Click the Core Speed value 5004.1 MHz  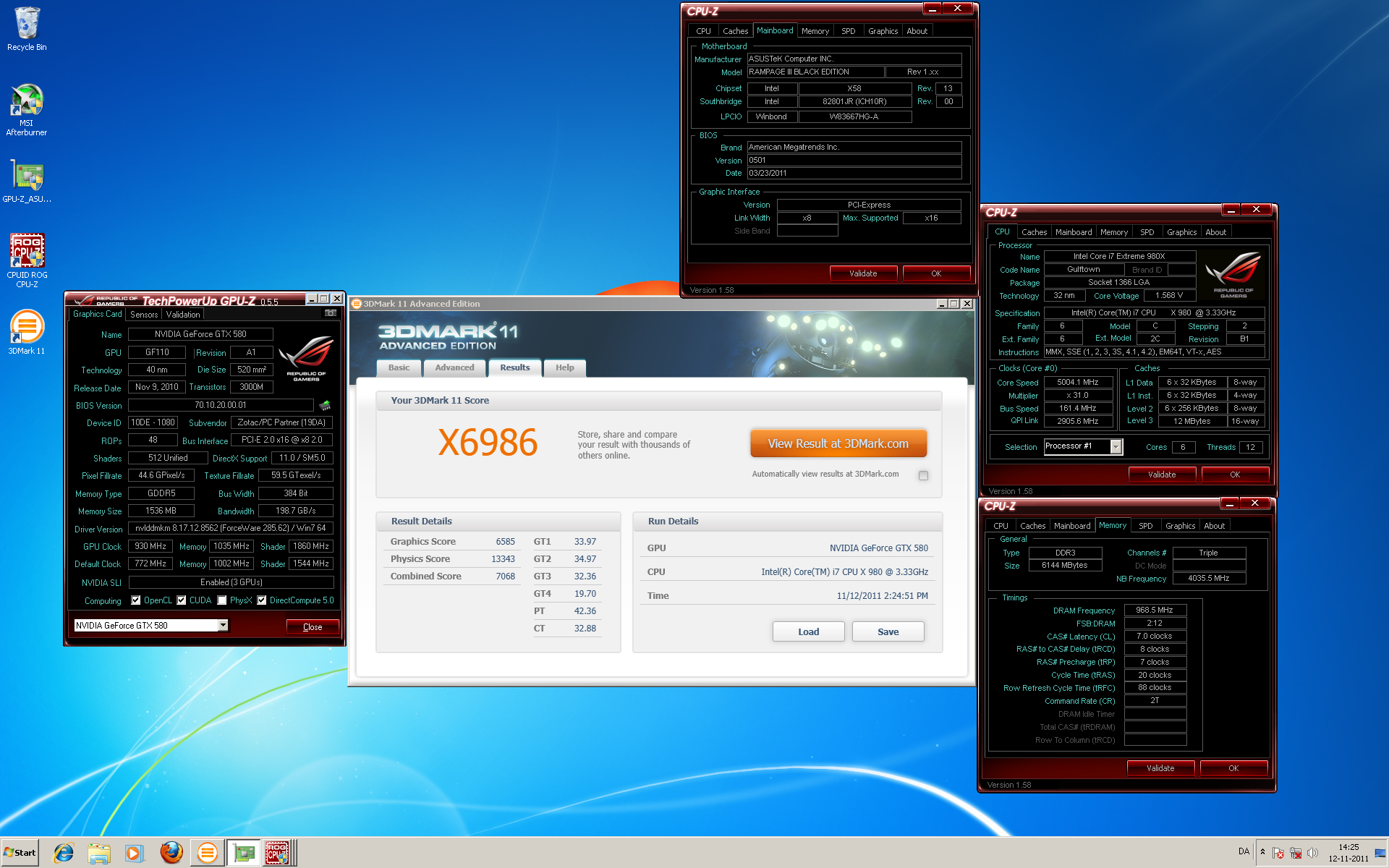coord(1077,382)
